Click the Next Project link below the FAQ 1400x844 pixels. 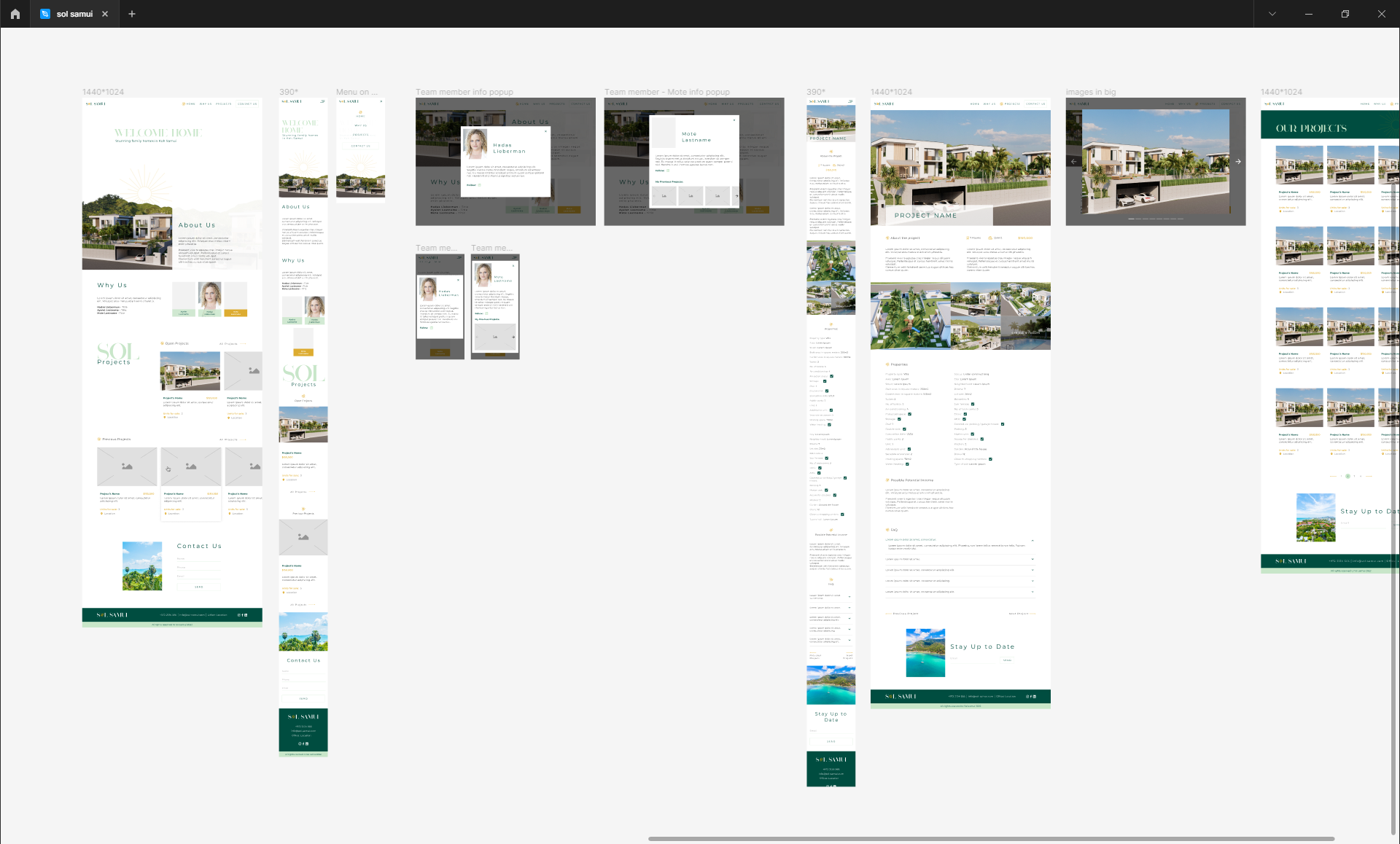coord(1019,614)
